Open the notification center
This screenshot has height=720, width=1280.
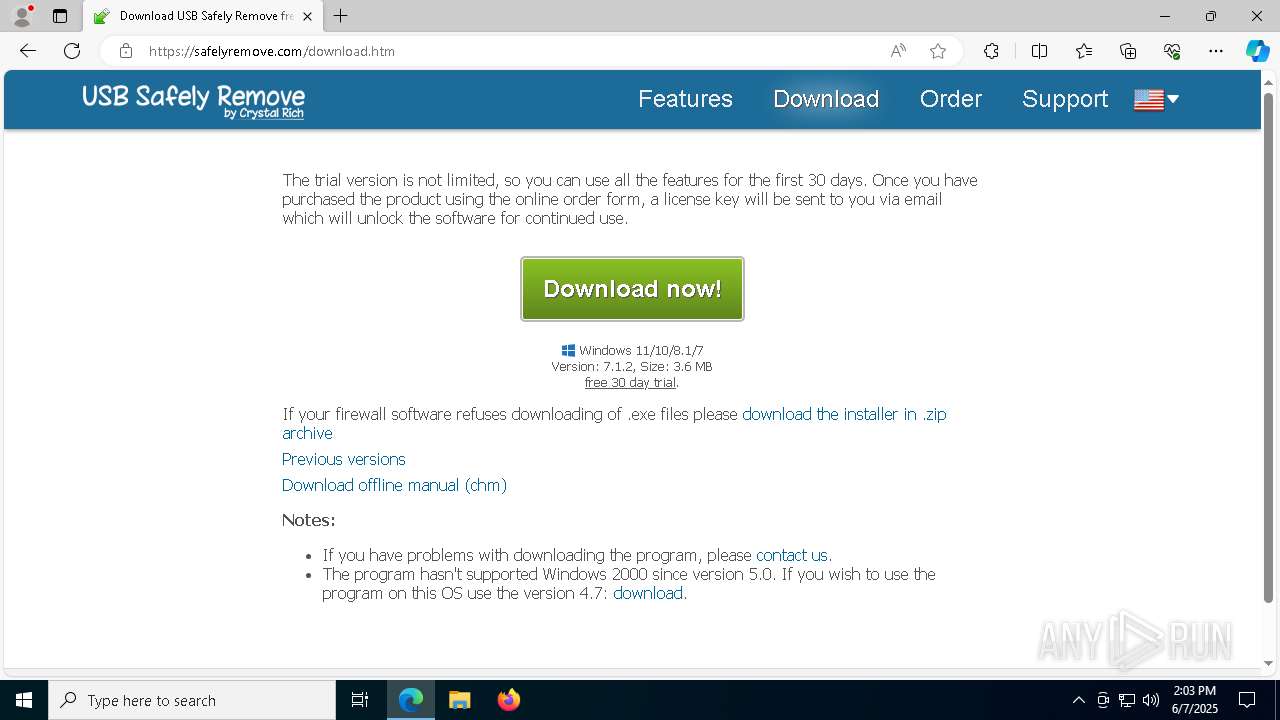coord(1247,700)
